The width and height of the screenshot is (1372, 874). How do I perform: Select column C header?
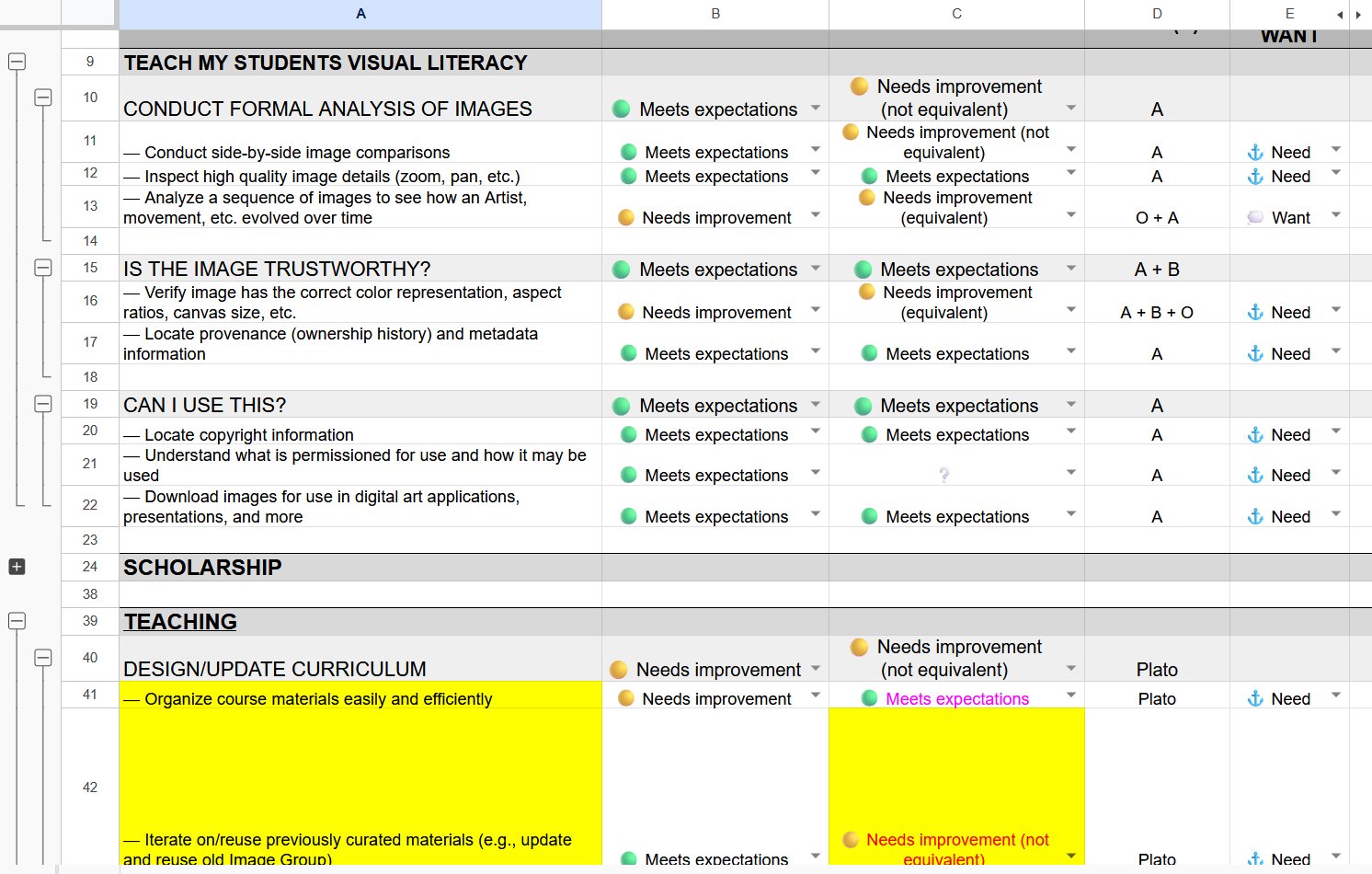pos(956,14)
